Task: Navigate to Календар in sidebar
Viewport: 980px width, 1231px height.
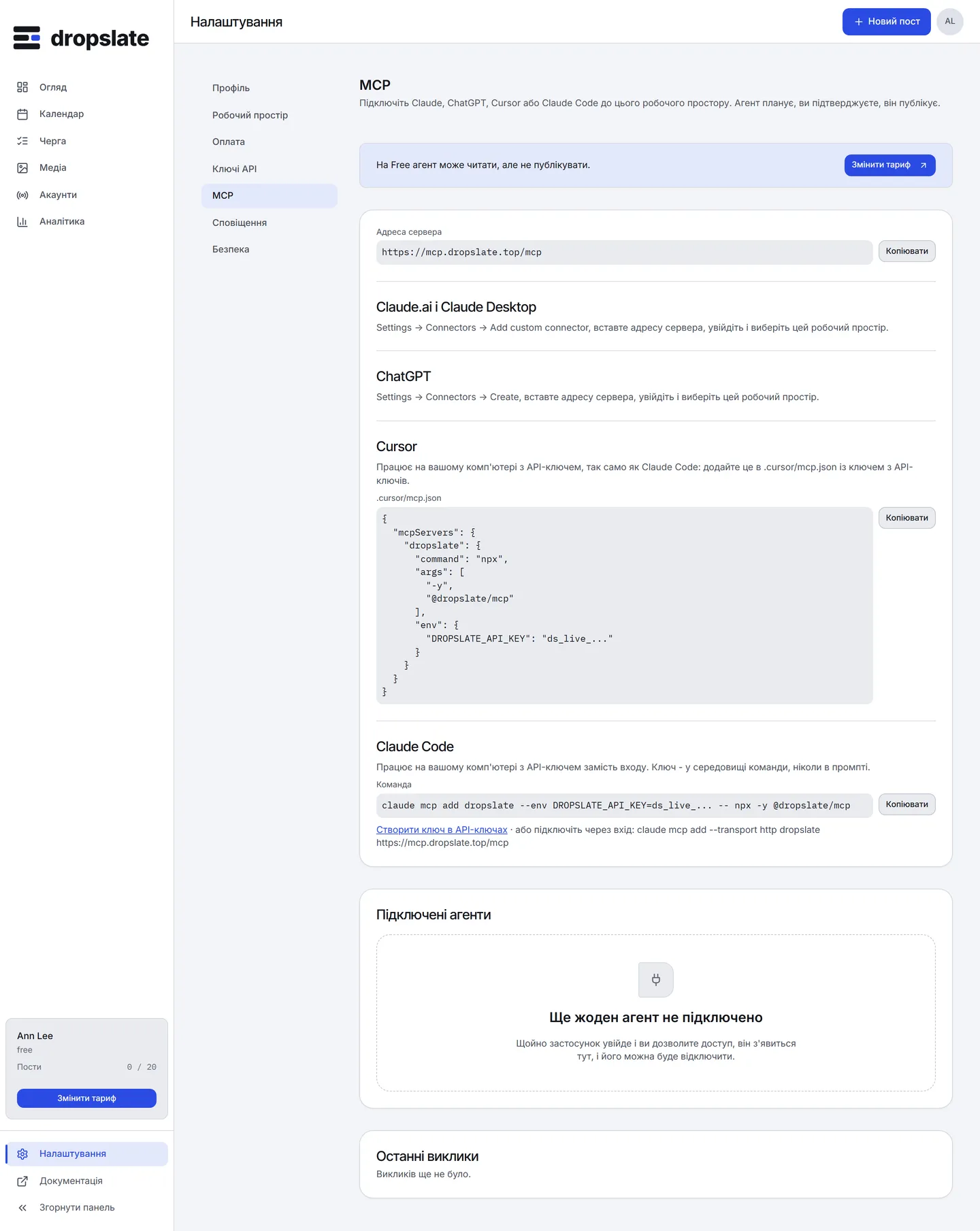Action: (x=86, y=114)
